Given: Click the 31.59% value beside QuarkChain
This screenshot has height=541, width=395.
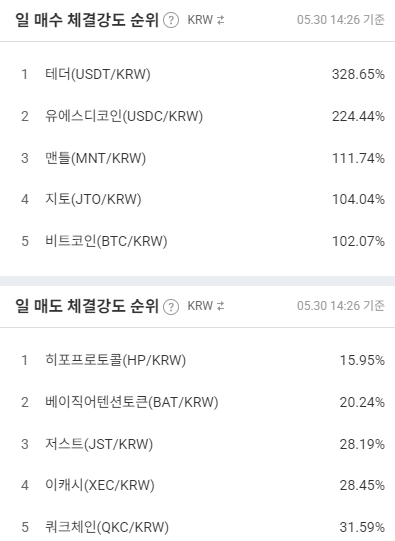Looking at the screenshot, I should 362,527.
